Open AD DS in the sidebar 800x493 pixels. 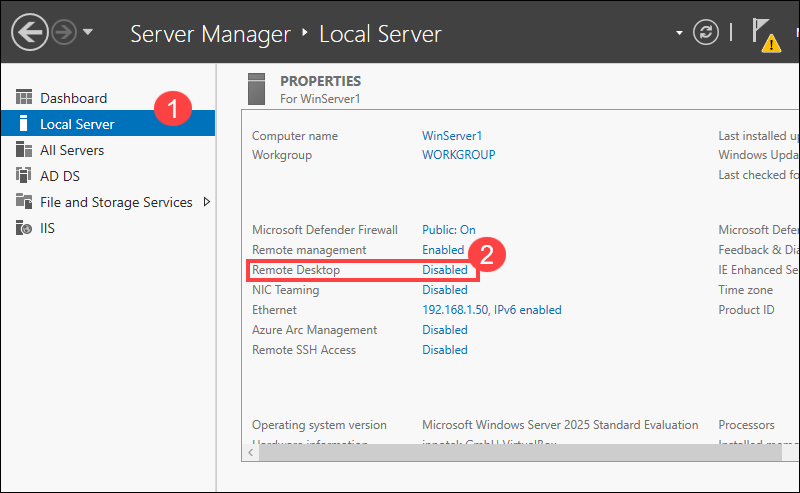(59, 176)
